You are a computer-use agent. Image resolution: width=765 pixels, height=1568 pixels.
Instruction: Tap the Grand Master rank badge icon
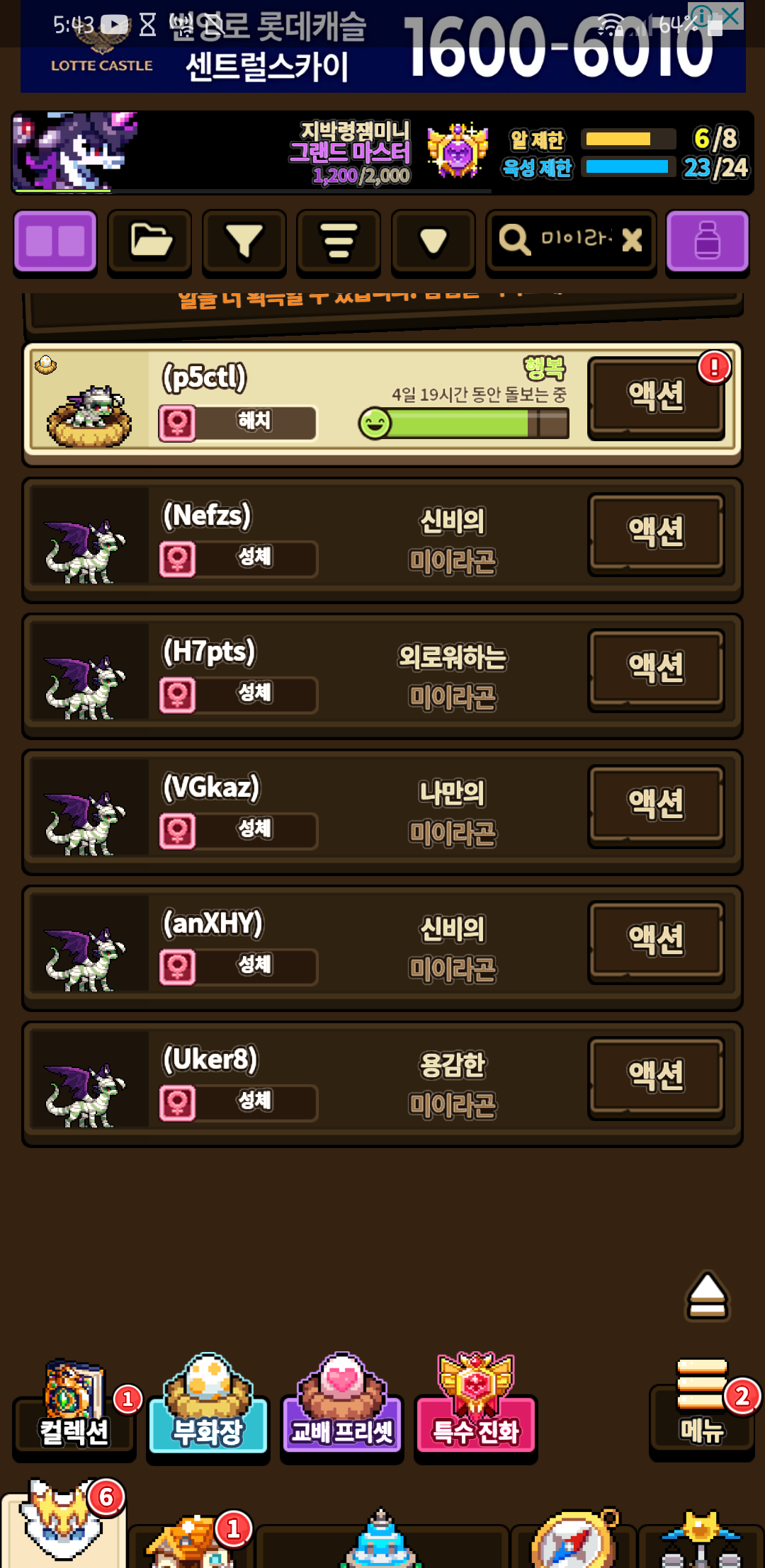click(x=458, y=150)
